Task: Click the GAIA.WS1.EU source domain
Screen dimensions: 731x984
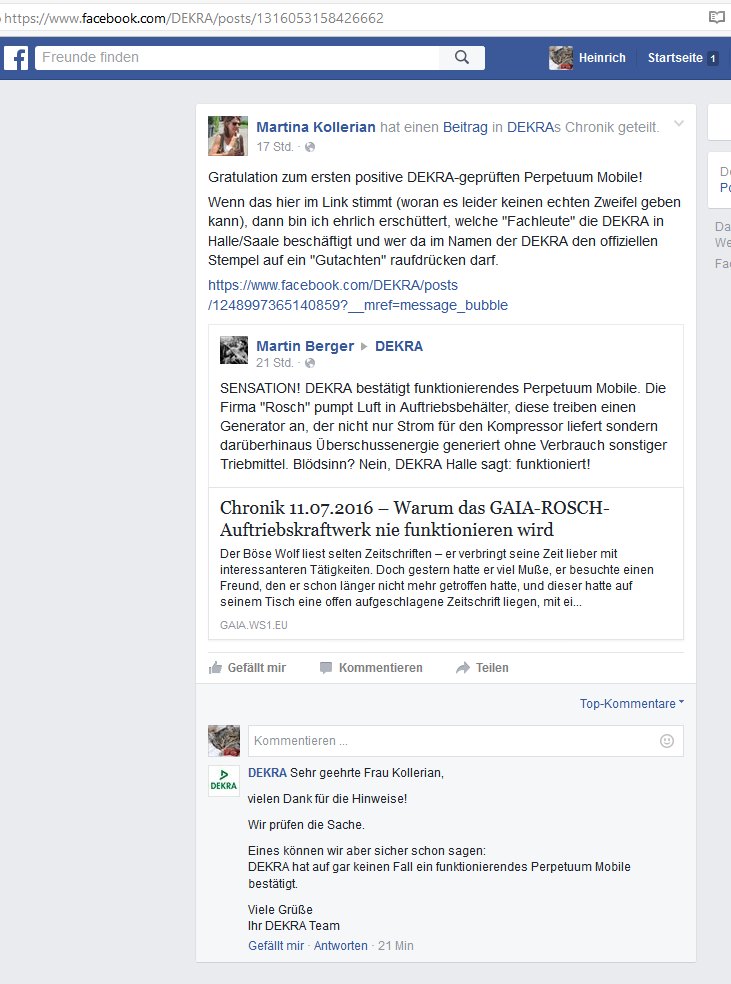Action: click(253, 625)
